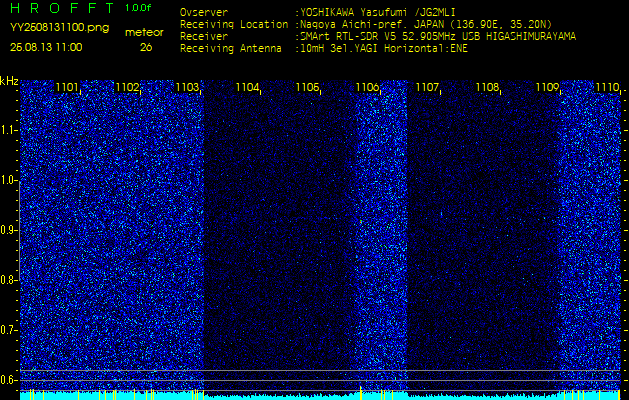Select the file name YY2508131100.png
The image size is (629, 400).
click(59, 28)
